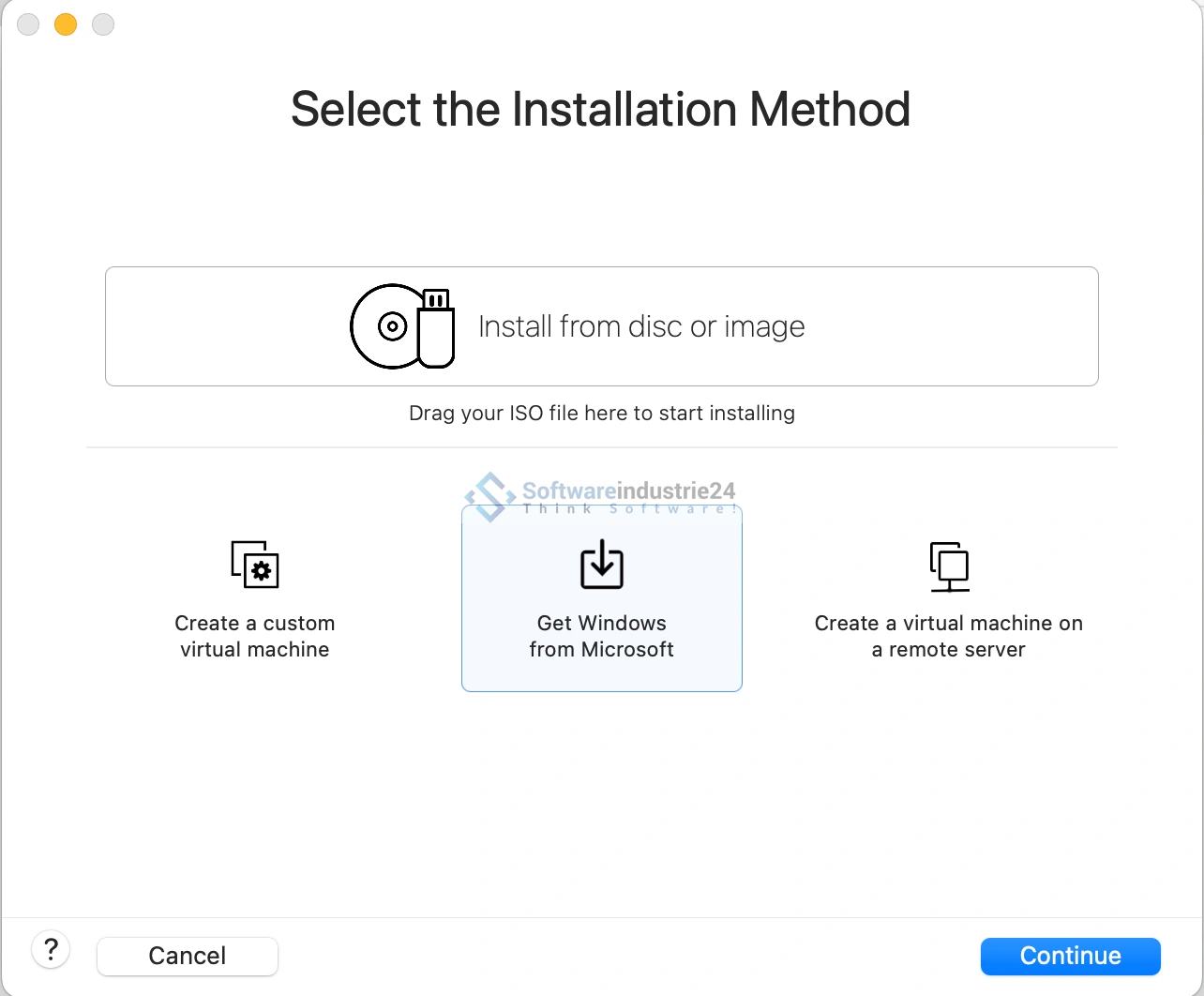The height and width of the screenshot is (996, 1204).
Task: Click the grayed-out zoom window button
Action: point(103,24)
